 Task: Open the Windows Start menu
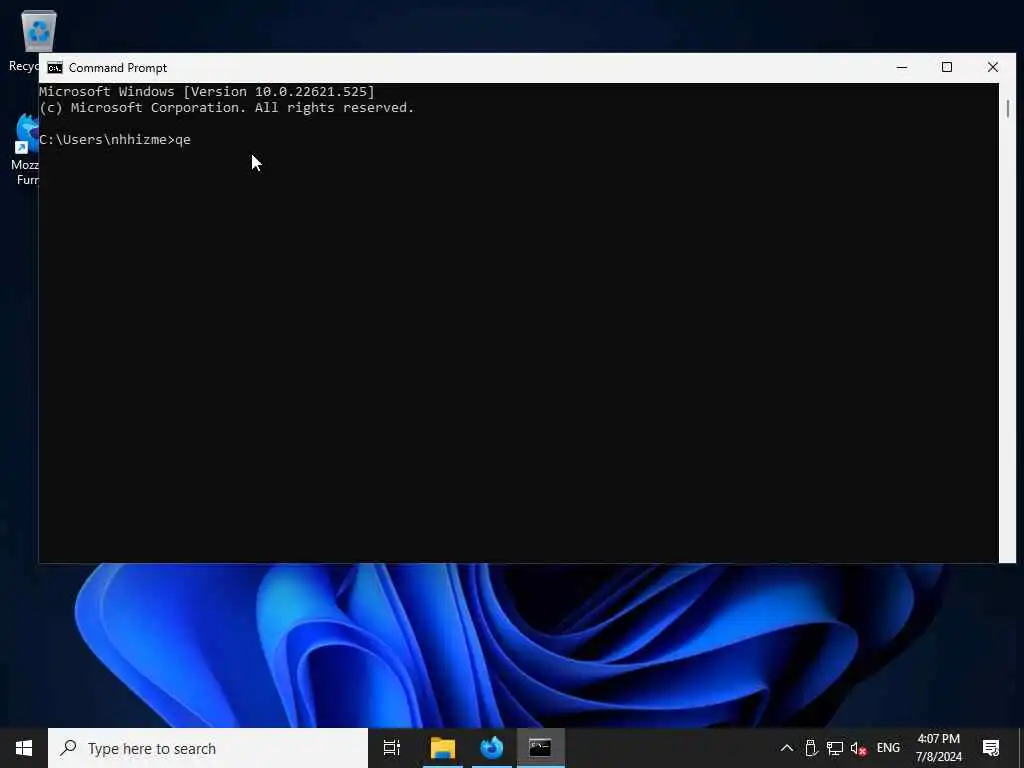[x=24, y=748]
